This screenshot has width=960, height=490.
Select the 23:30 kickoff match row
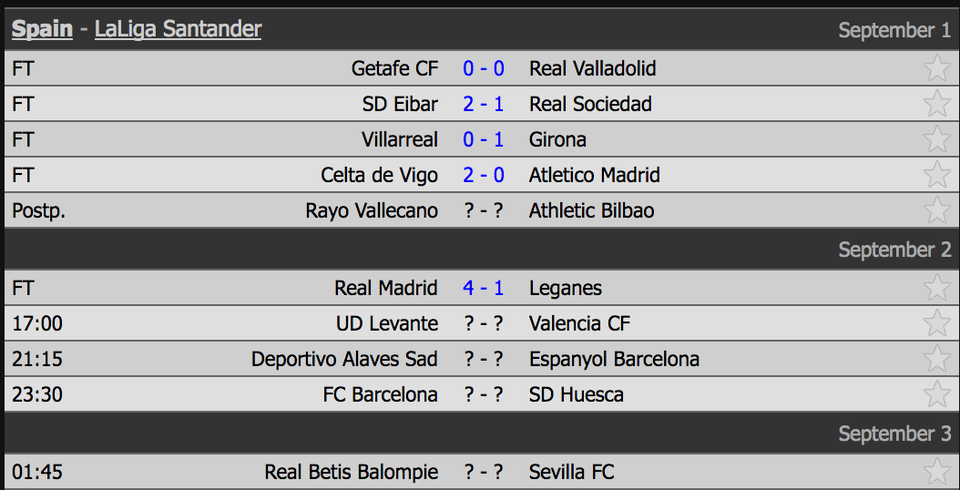480,394
